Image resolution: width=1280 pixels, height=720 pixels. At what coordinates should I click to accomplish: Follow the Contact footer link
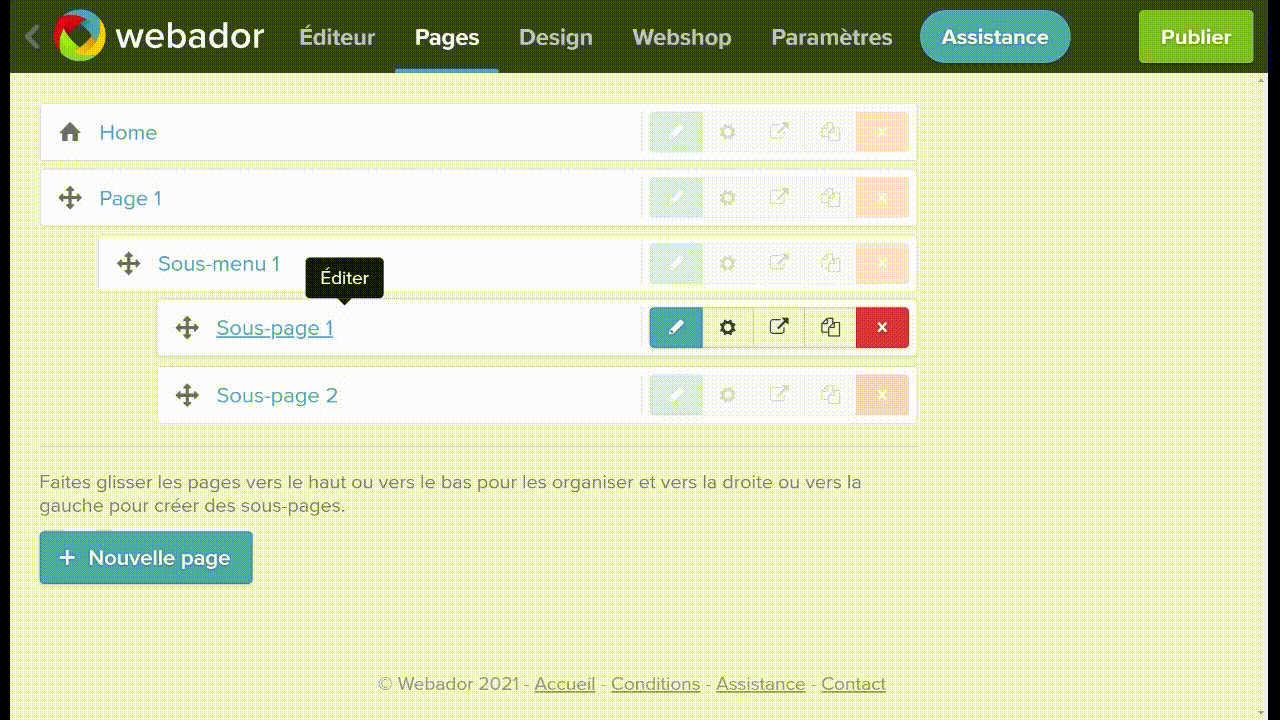click(854, 684)
